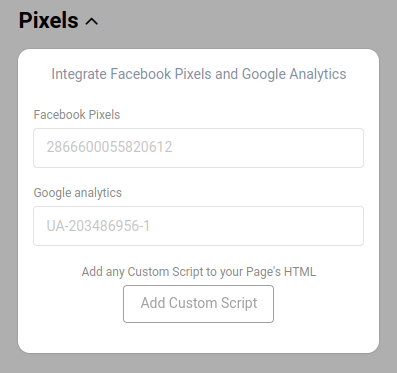Select the Facebook Pixels field label
The height and width of the screenshot is (373, 397).
(77, 115)
